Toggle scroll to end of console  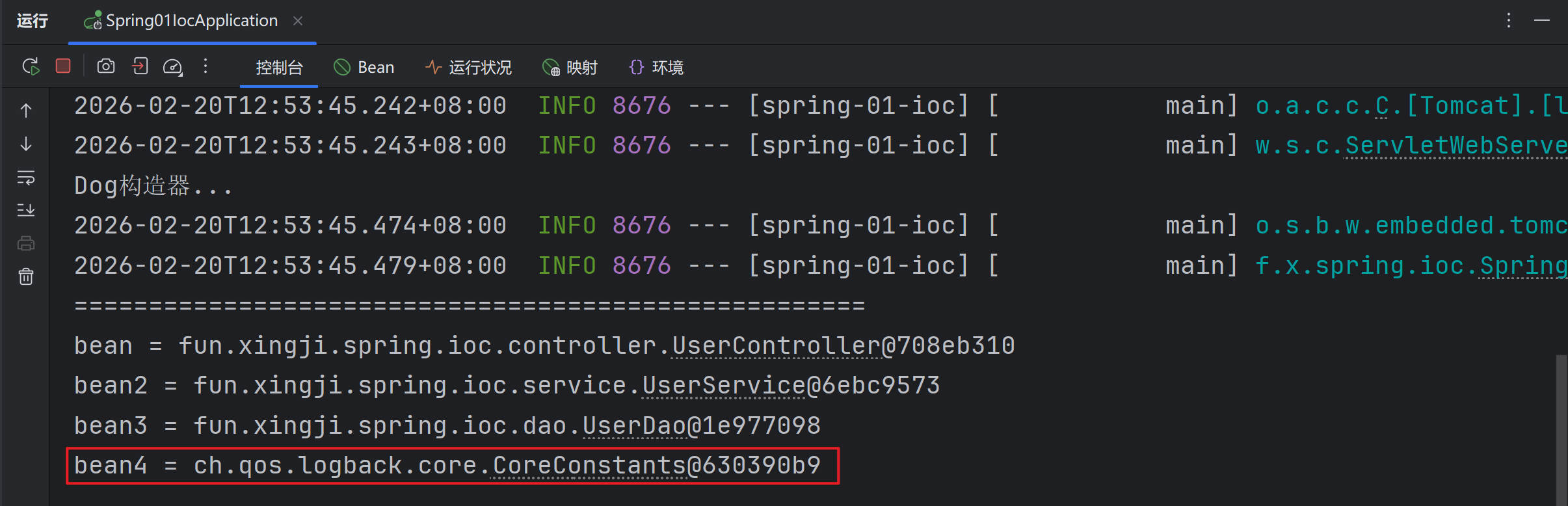tap(26, 210)
